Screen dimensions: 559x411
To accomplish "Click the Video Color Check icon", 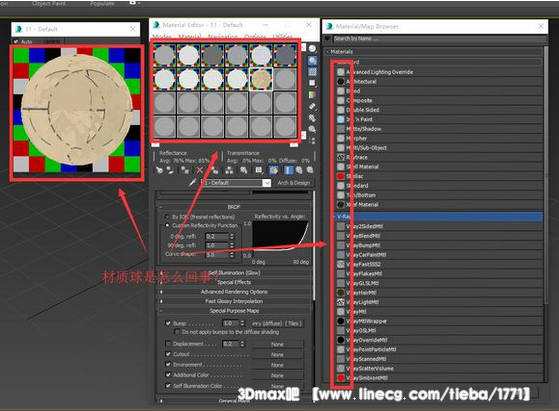I will [312, 95].
